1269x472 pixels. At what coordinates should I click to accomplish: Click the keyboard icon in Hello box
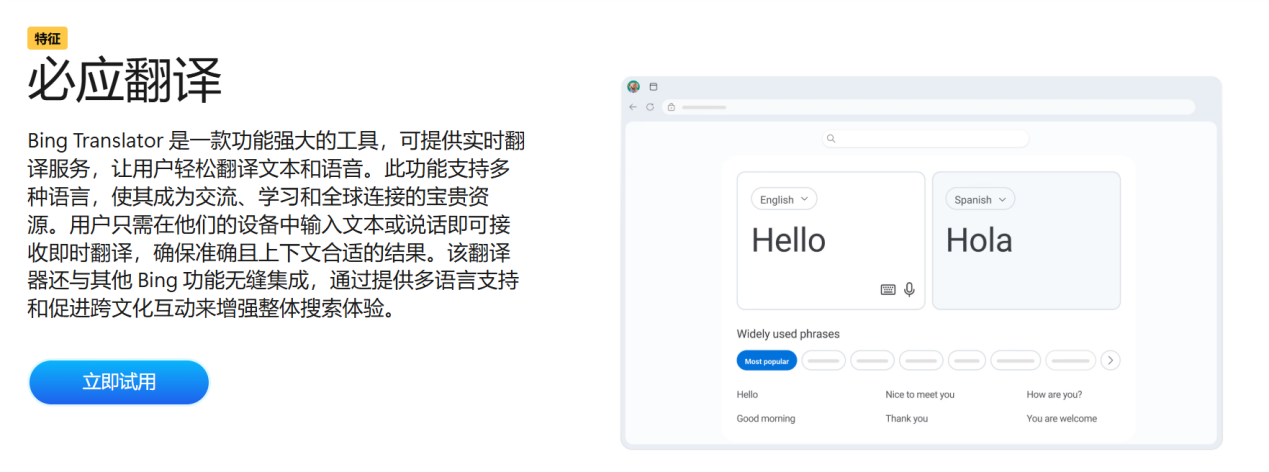coord(888,290)
